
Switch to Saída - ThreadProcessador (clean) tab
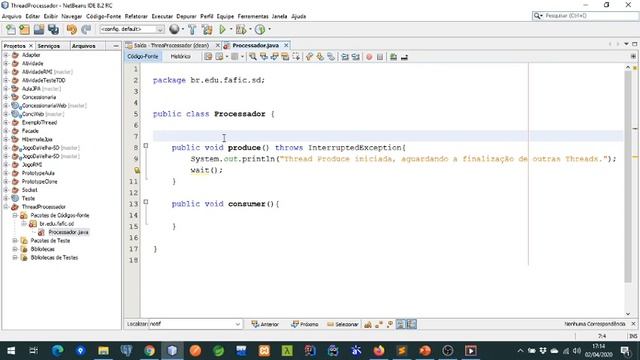[x=171, y=45]
